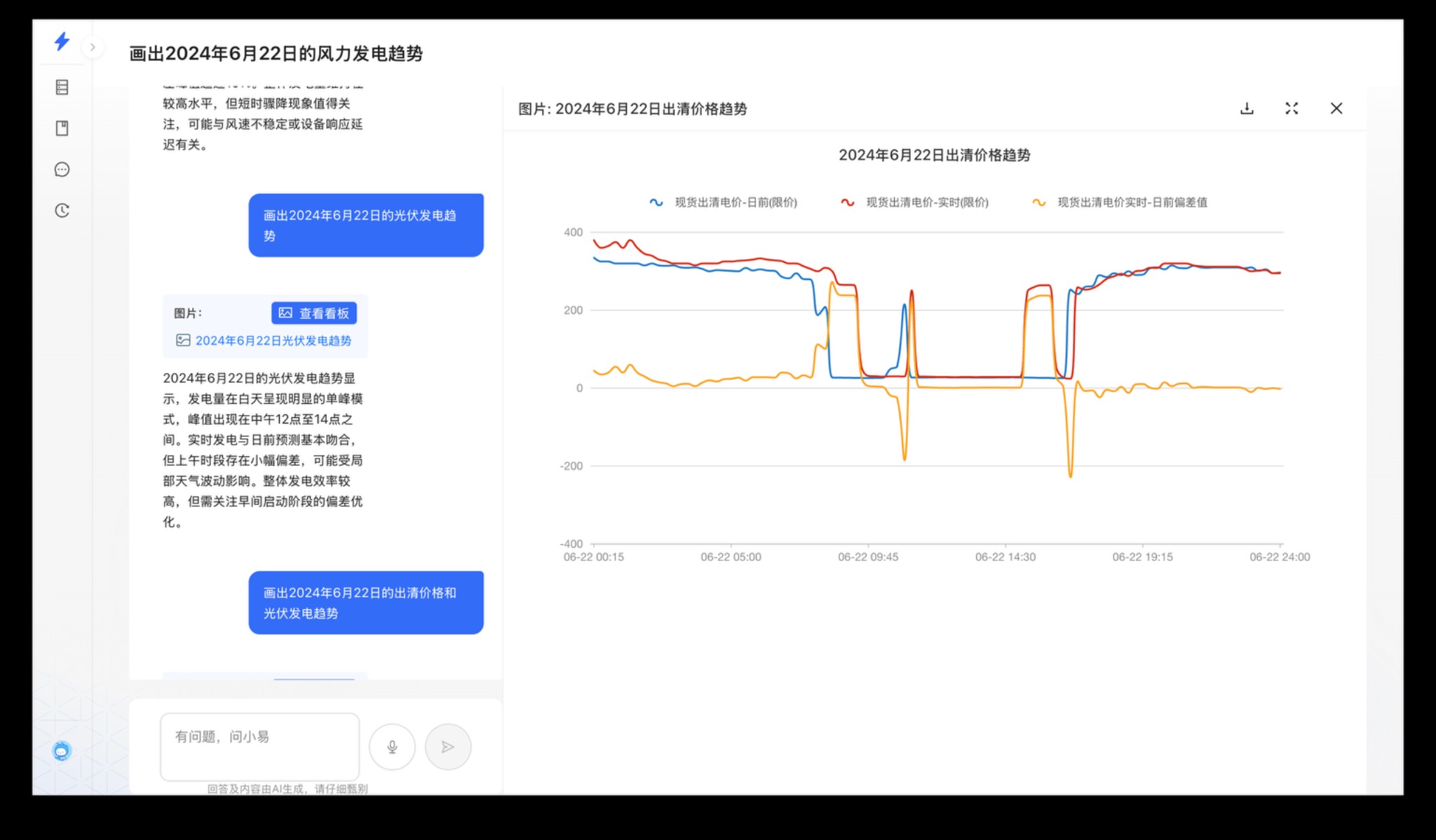Click the lightning bolt logo icon

[x=62, y=41]
